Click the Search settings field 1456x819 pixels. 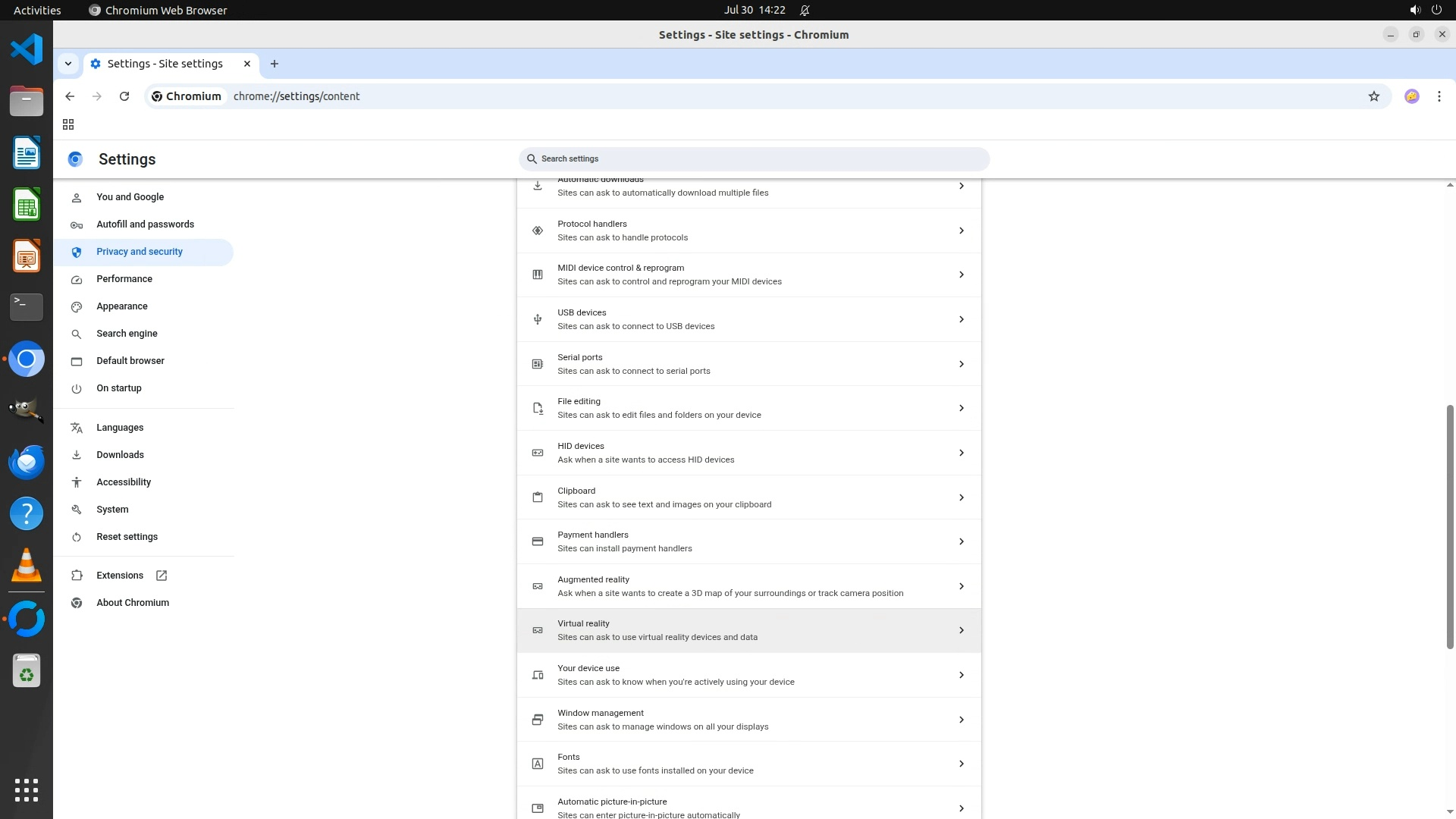pyautogui.click(x=755, y=159)
